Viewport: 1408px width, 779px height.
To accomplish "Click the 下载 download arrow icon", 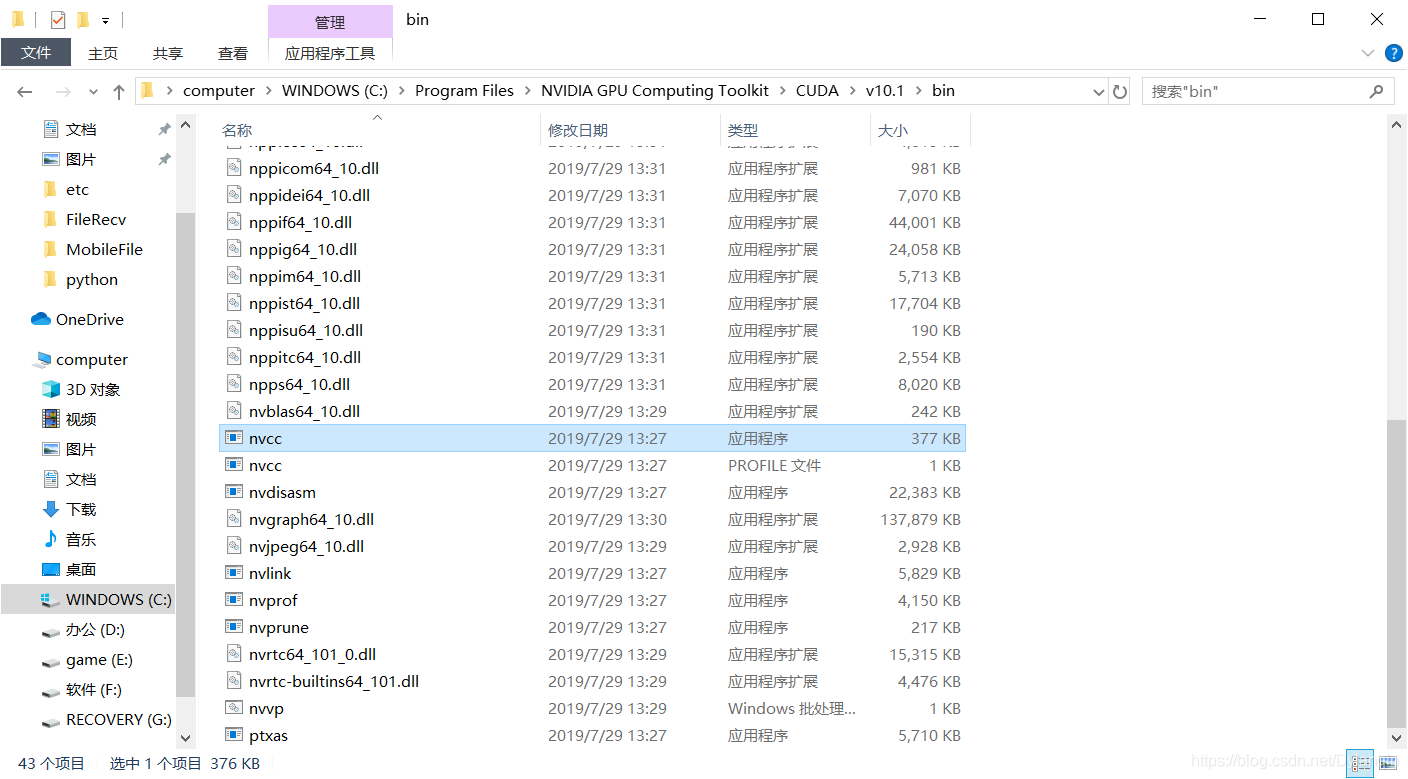I will [51, 509].
